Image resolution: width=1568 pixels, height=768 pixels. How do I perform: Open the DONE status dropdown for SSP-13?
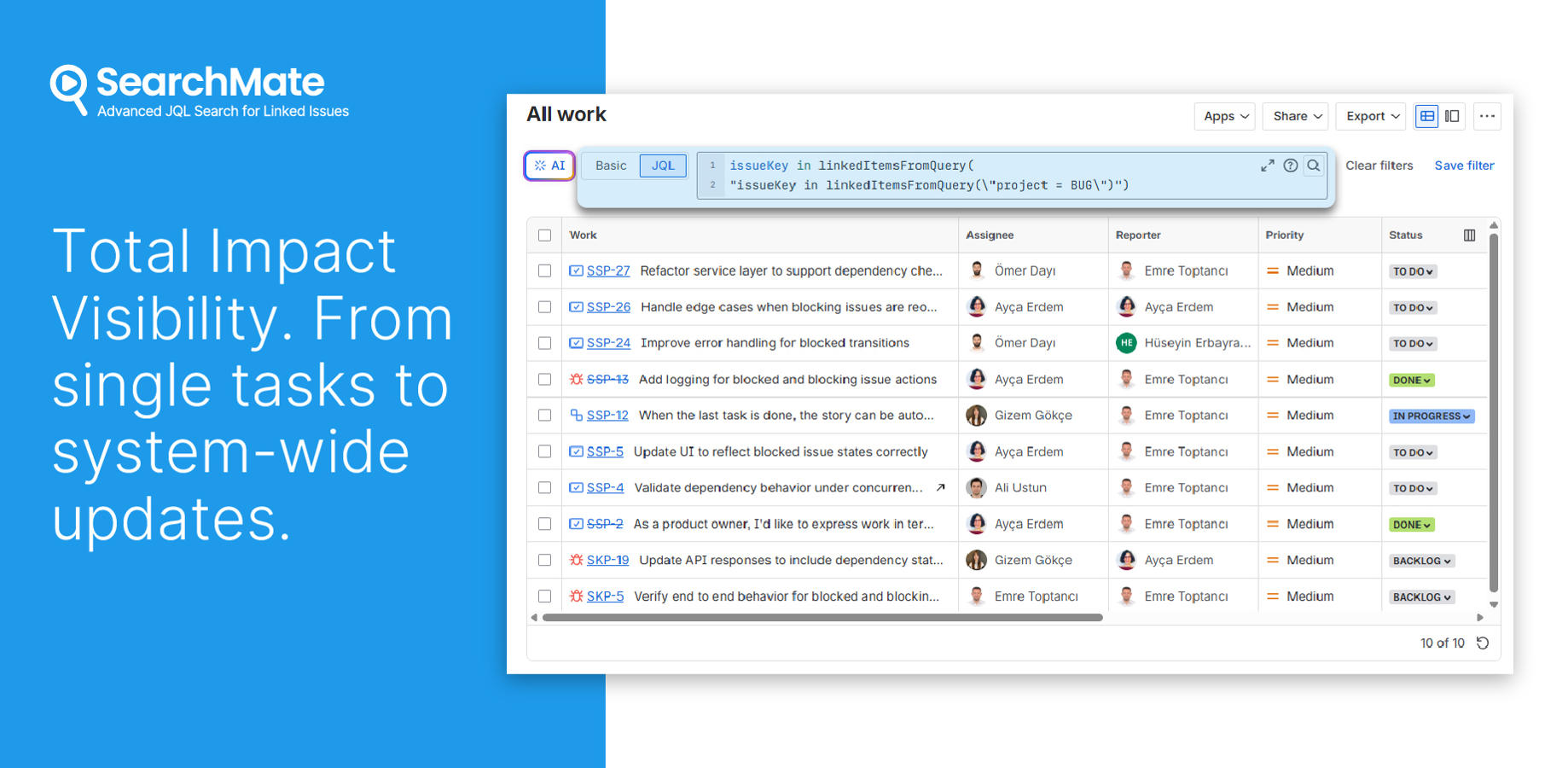pos(1412,381)
